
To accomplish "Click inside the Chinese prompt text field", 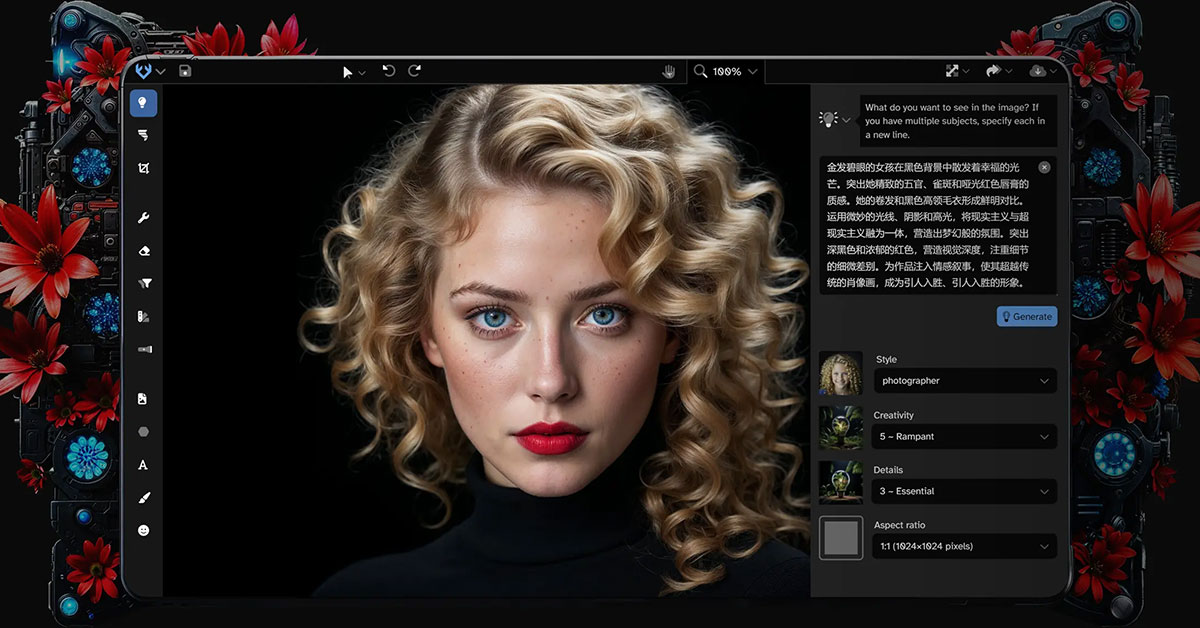I will click(927, 225).
